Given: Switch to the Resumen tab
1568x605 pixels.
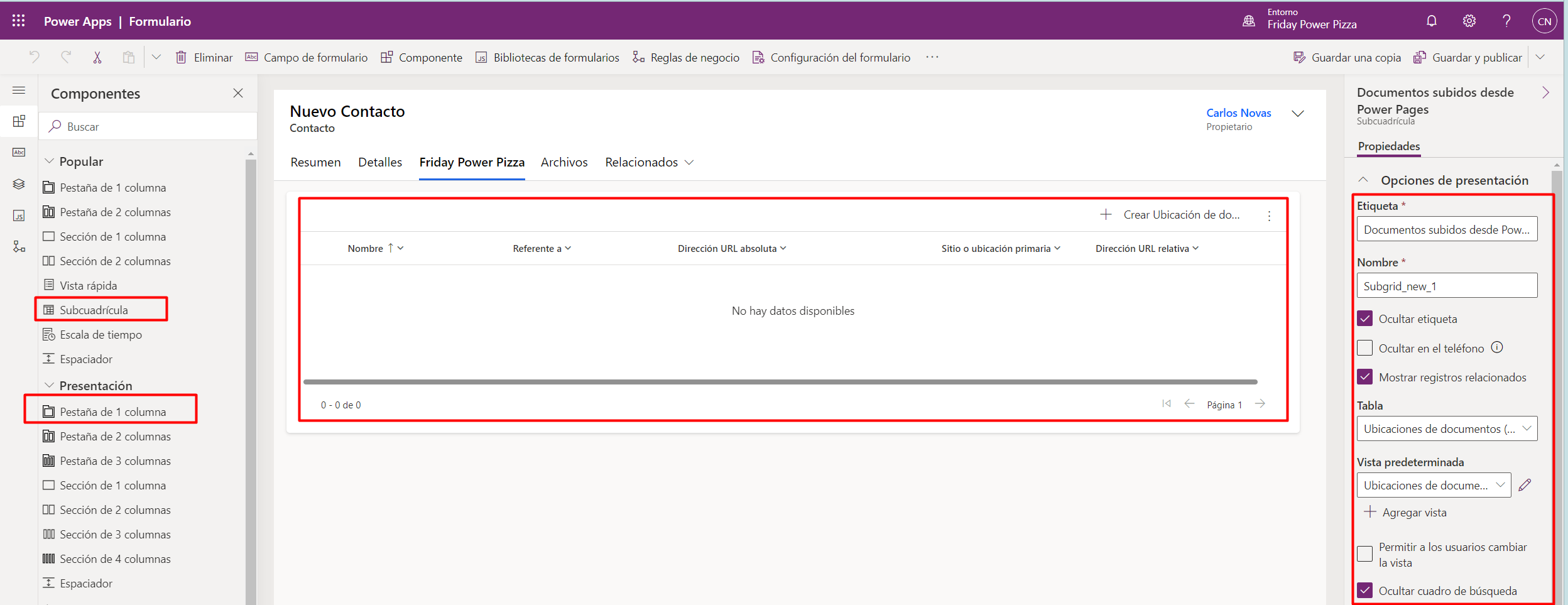Looking at the screenshot, I should (315, 162).
